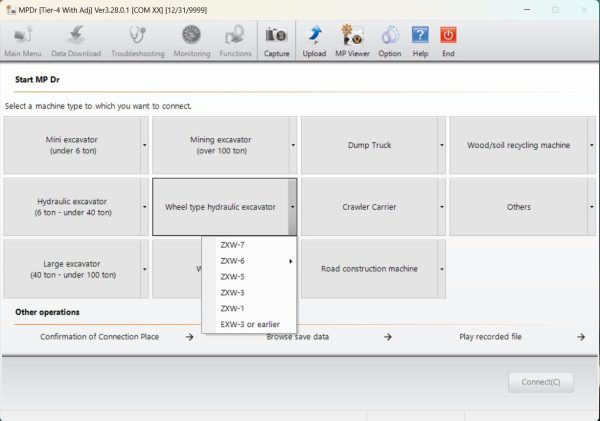Expand Others dropdown arrow
The height and width of the screenshot is (421, 600).
point(591,207)
